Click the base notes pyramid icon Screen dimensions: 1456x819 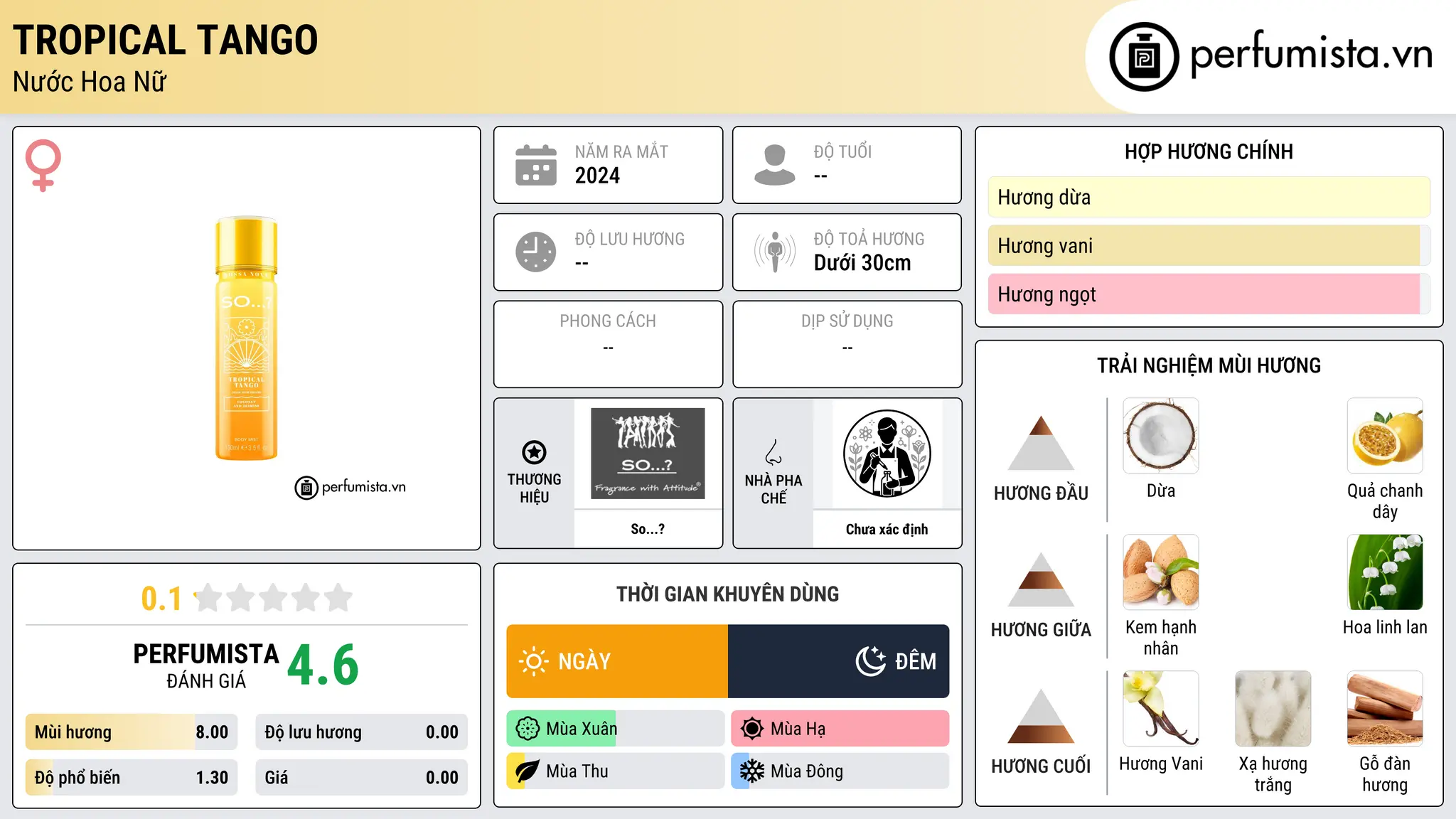pyautogui.click(x=1042, y=716)
